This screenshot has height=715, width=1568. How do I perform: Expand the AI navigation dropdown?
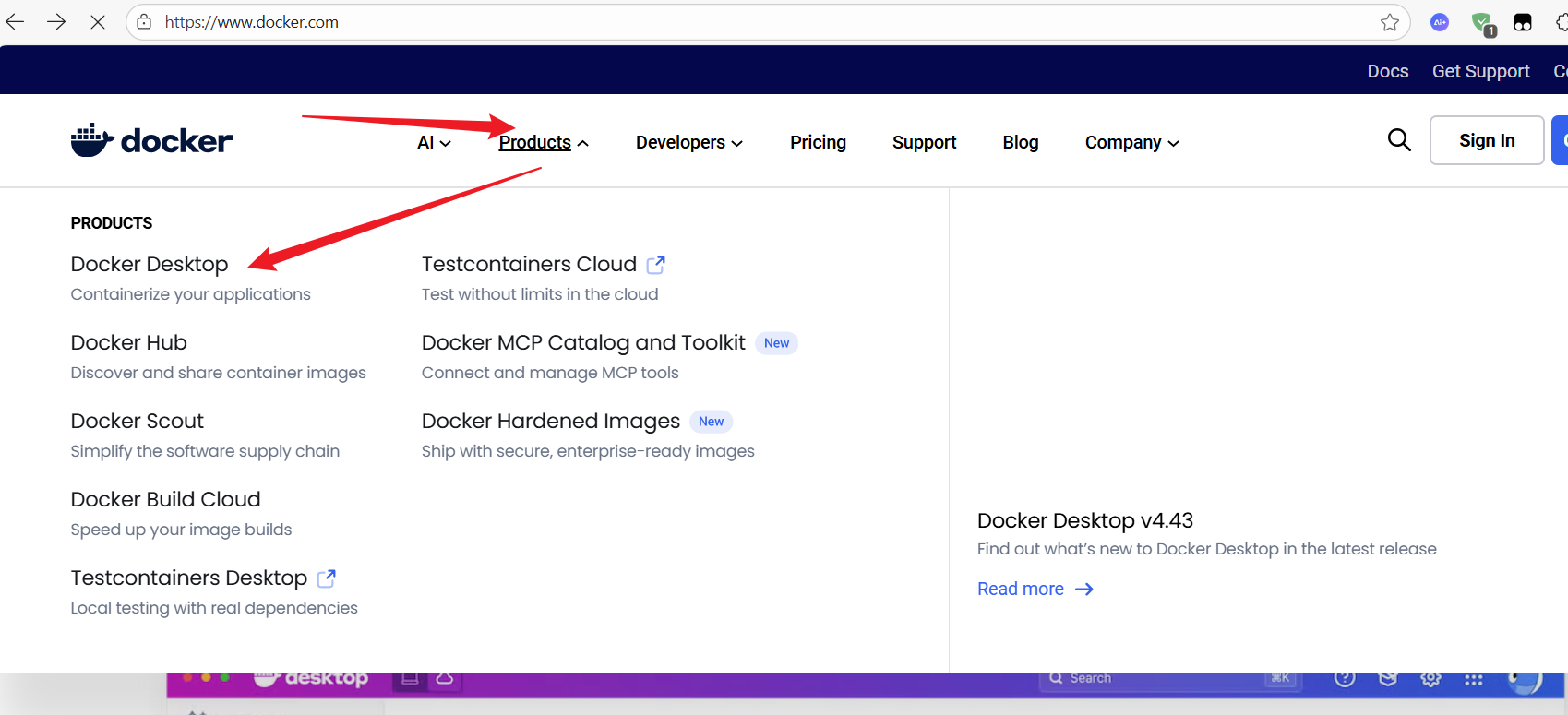[x=434, y=142]
